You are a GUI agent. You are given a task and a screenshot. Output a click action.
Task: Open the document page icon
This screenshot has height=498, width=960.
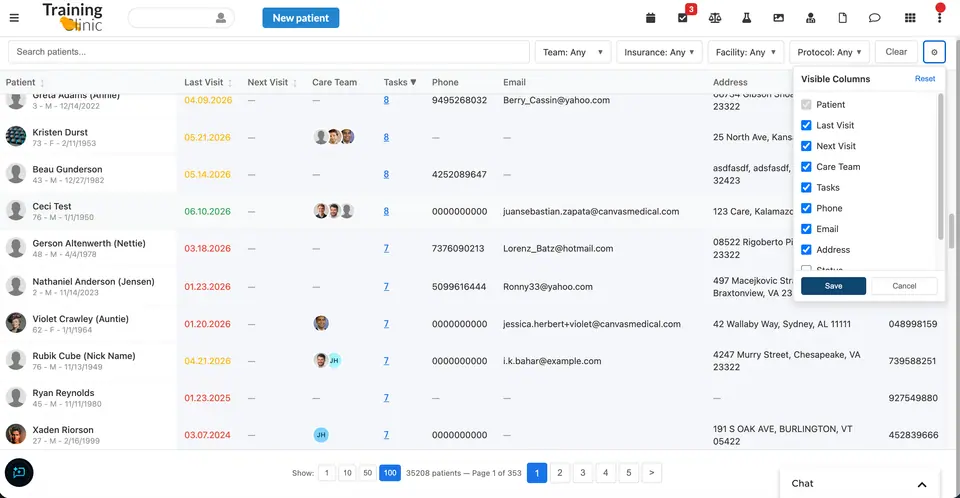[x=842, y=18]
